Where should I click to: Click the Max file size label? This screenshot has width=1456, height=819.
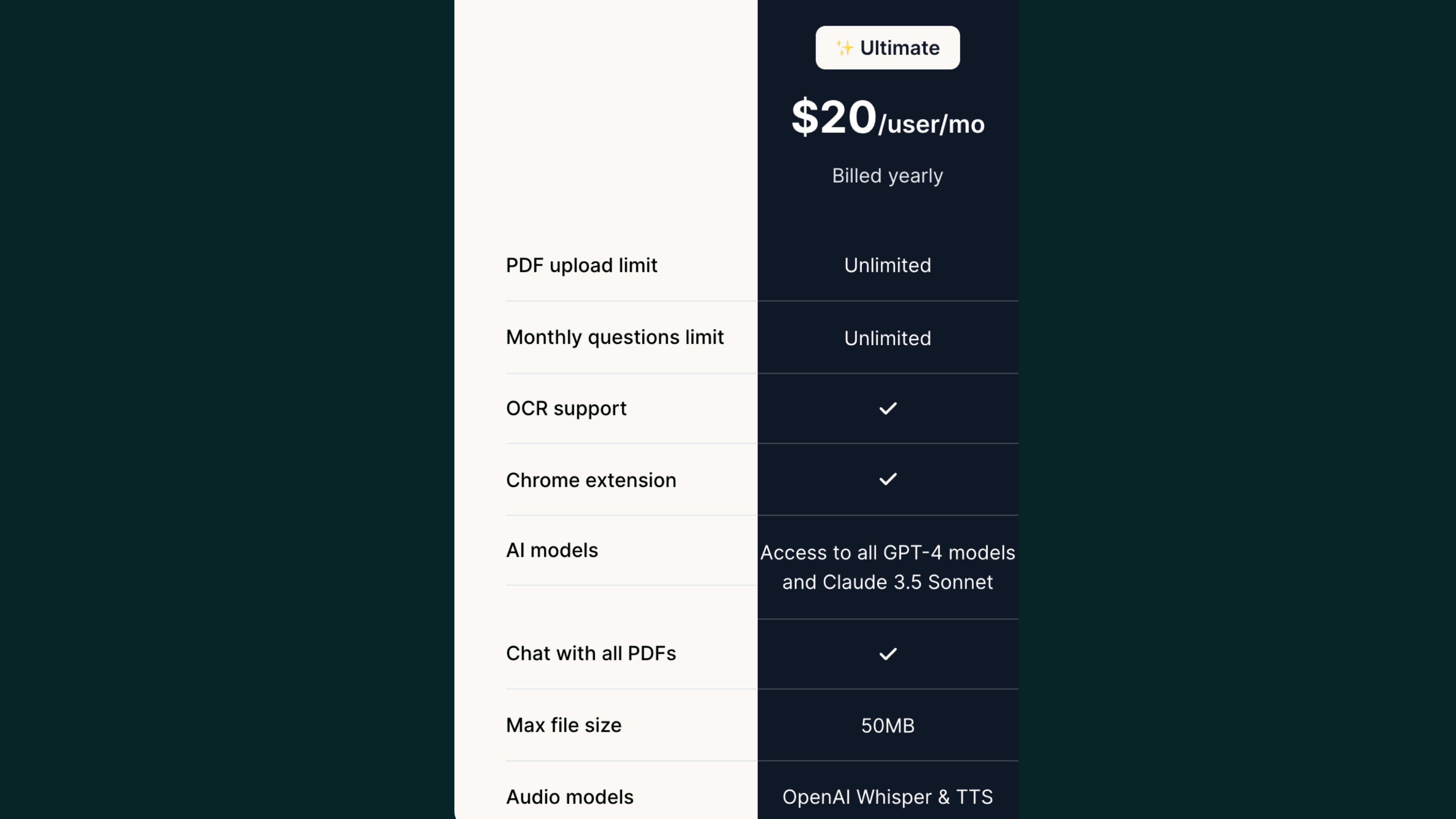click(564, 725)
